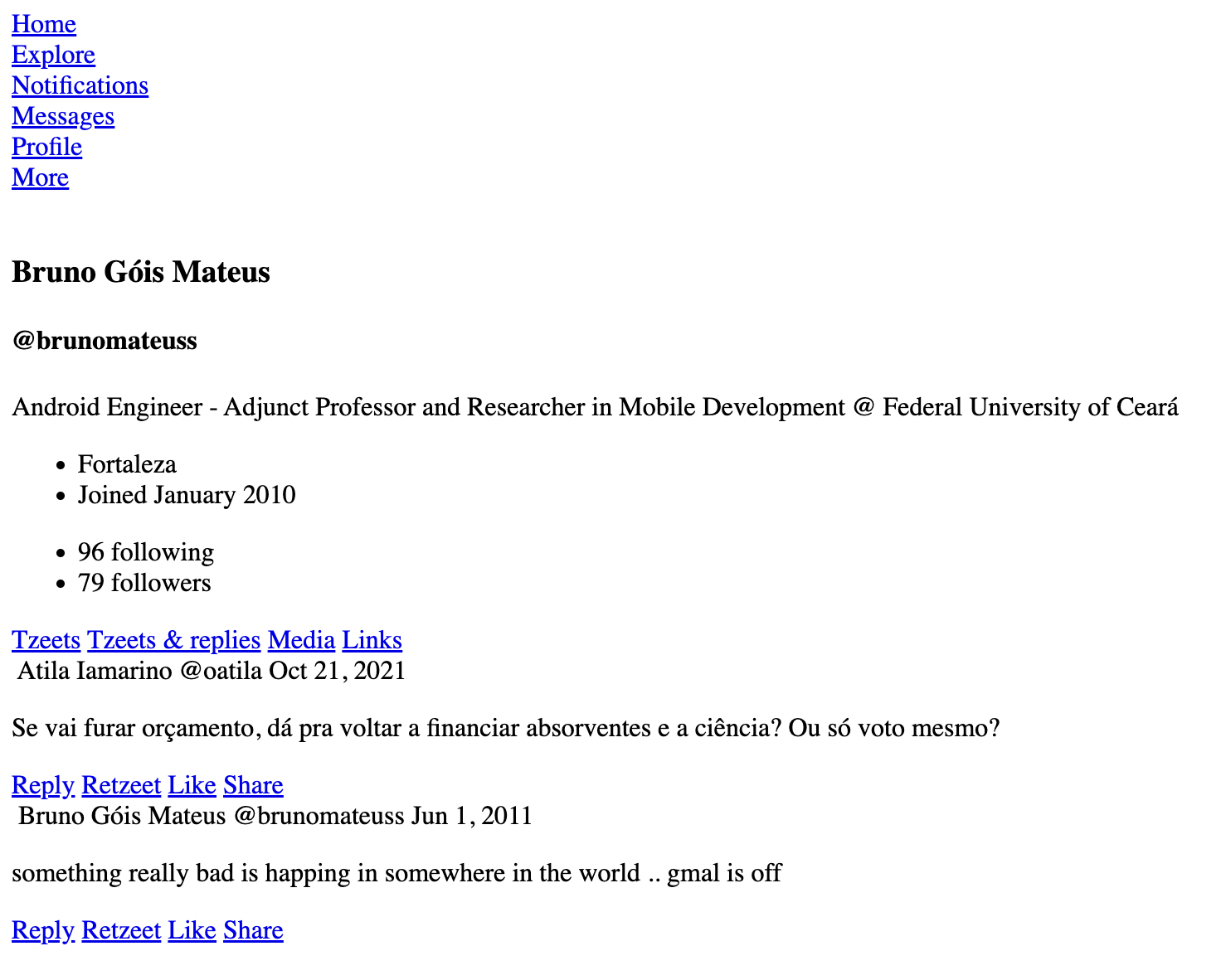Click the 96 following count

tap(145, 552)
